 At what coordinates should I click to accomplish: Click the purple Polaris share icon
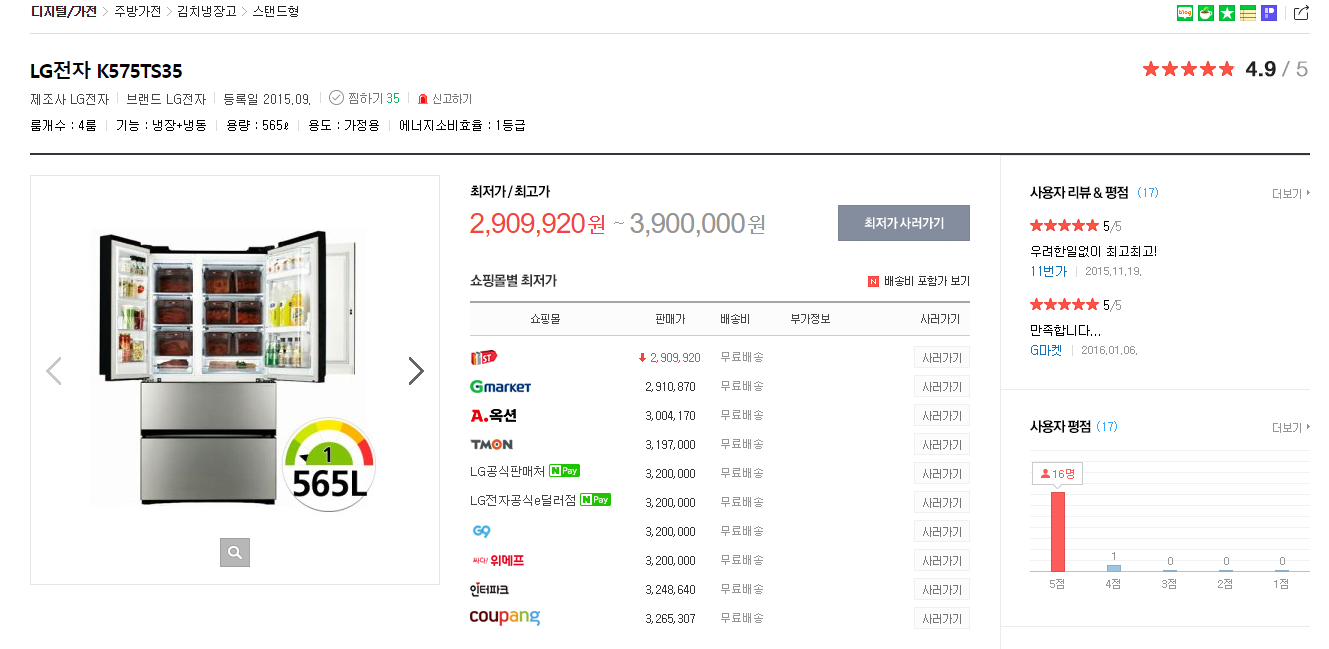pyautogui.click(x=1269, y=13)
